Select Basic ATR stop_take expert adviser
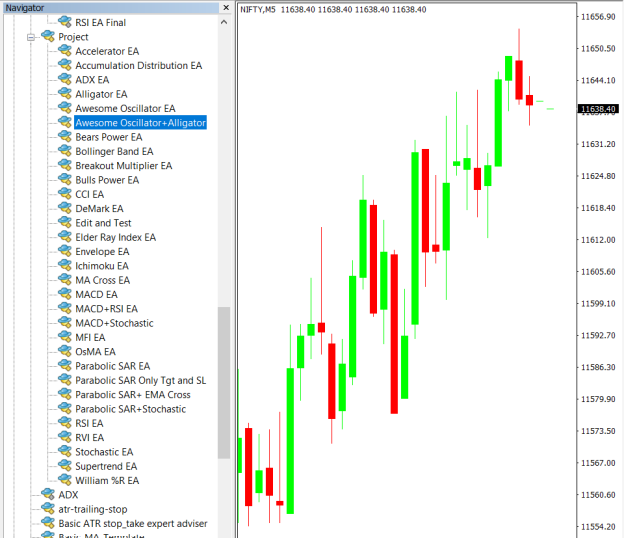Image resolution: width=624 pixels, height=538 pixels. (x=133, y=524)
